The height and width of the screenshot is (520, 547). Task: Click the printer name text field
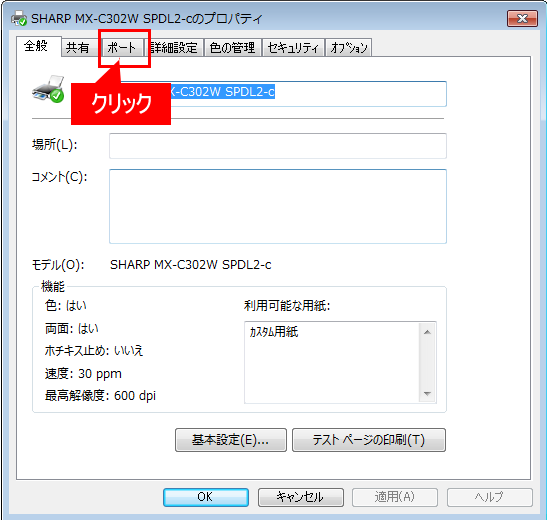(x=278, y=94)
